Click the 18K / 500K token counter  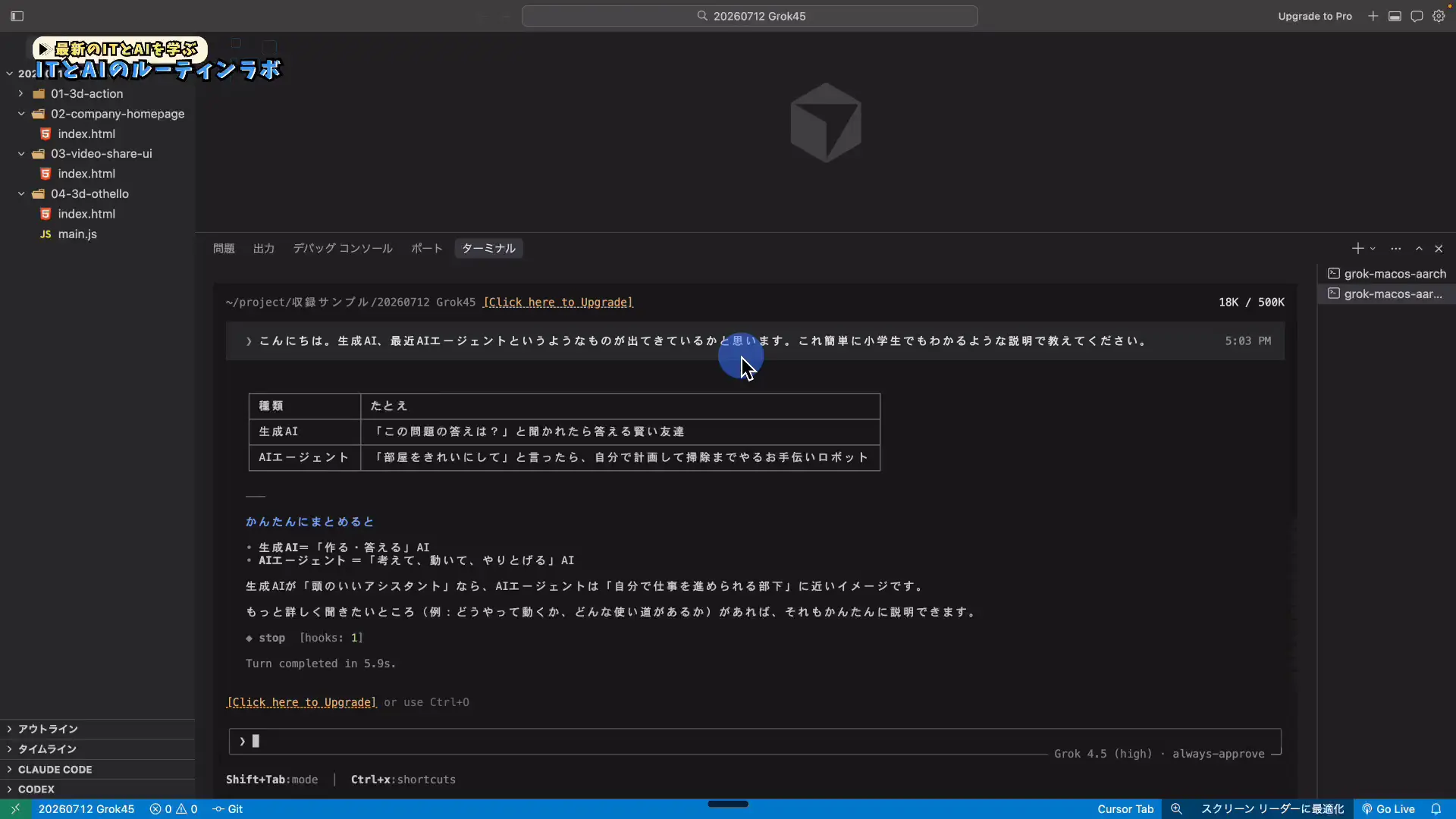coord(1251,303)
